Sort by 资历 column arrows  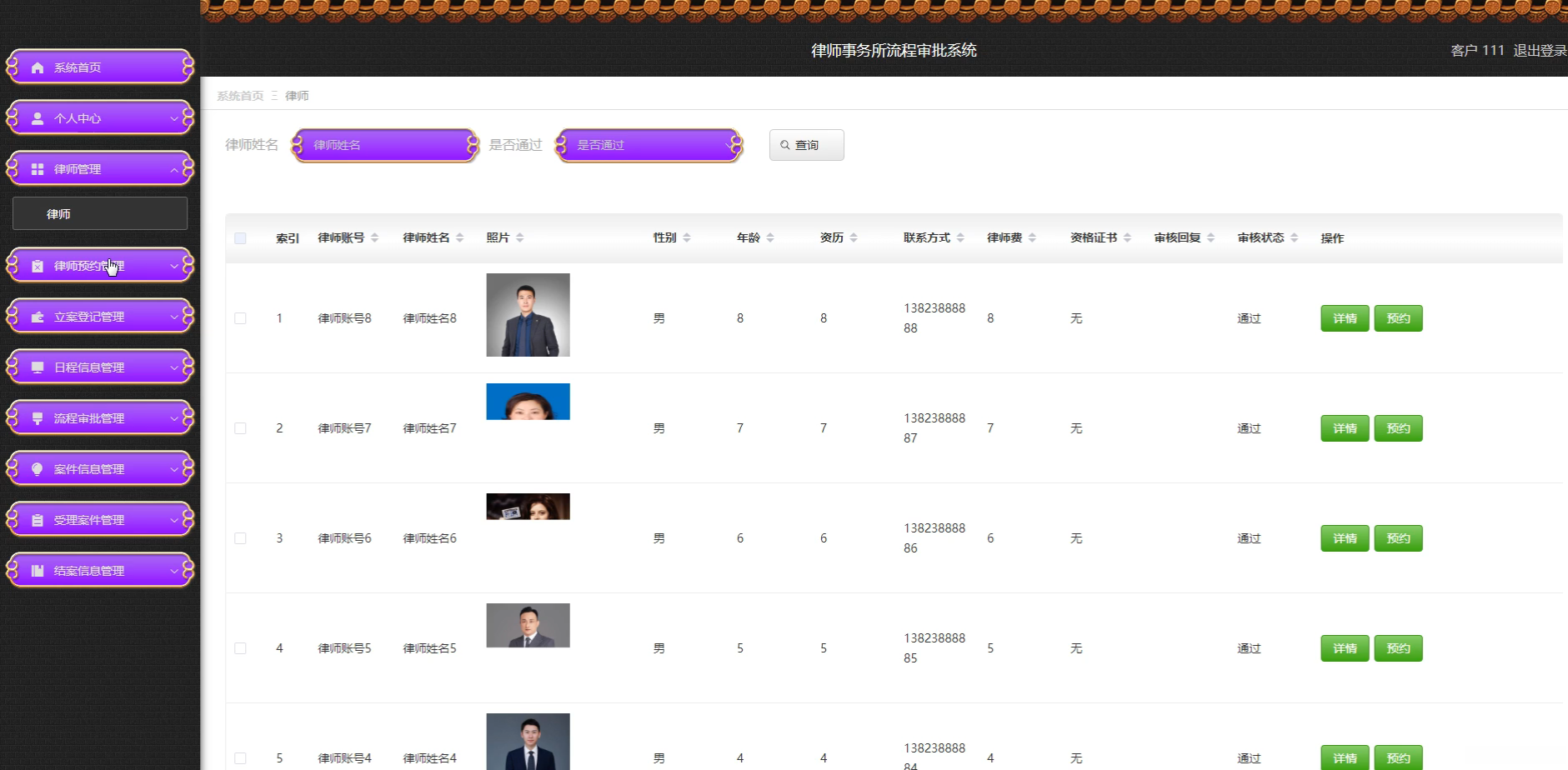[x=854, y=237]
